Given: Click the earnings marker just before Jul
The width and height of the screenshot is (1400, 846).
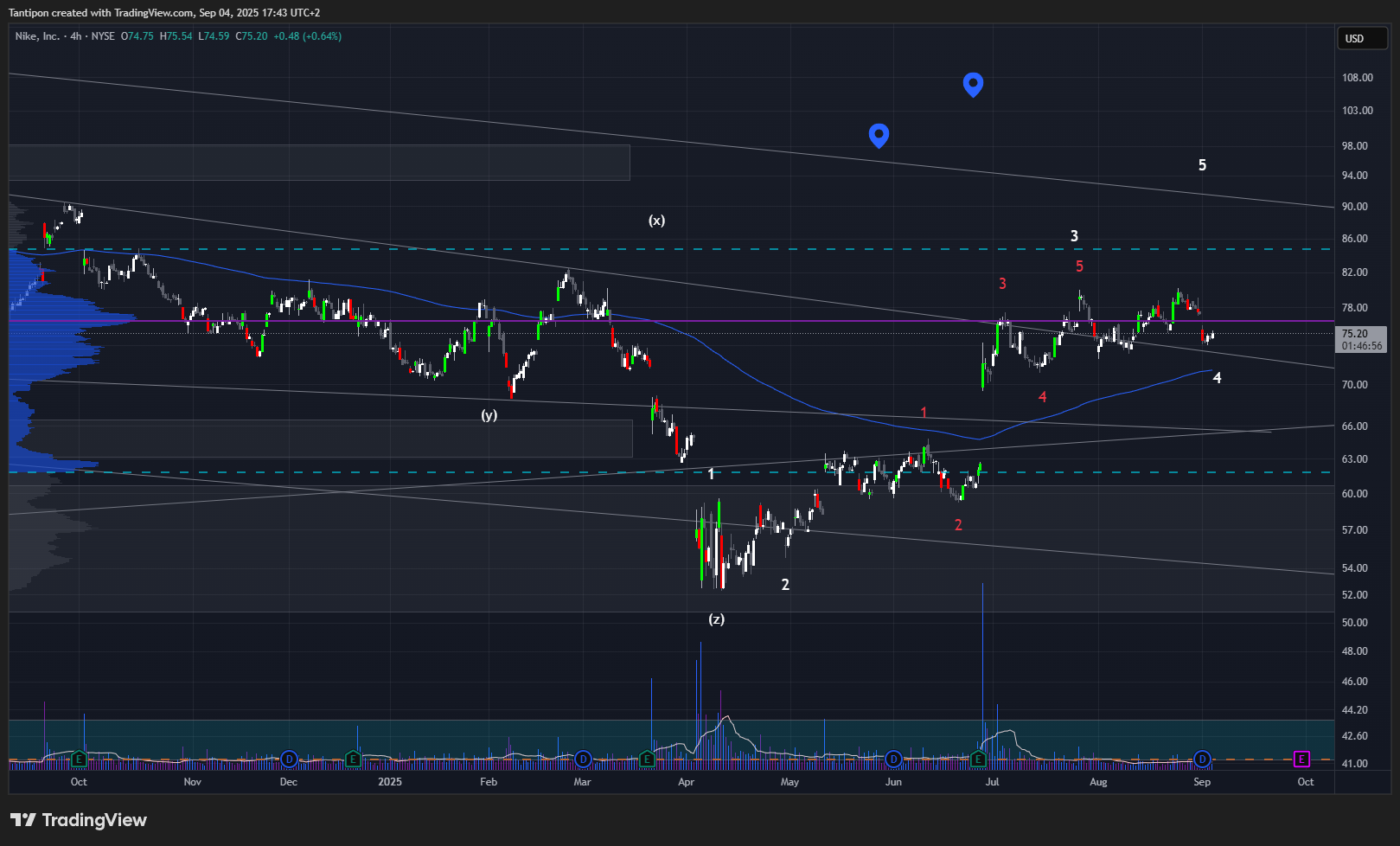Looking at the screenshot, I should pyautogui.click(x=978, y=759).
